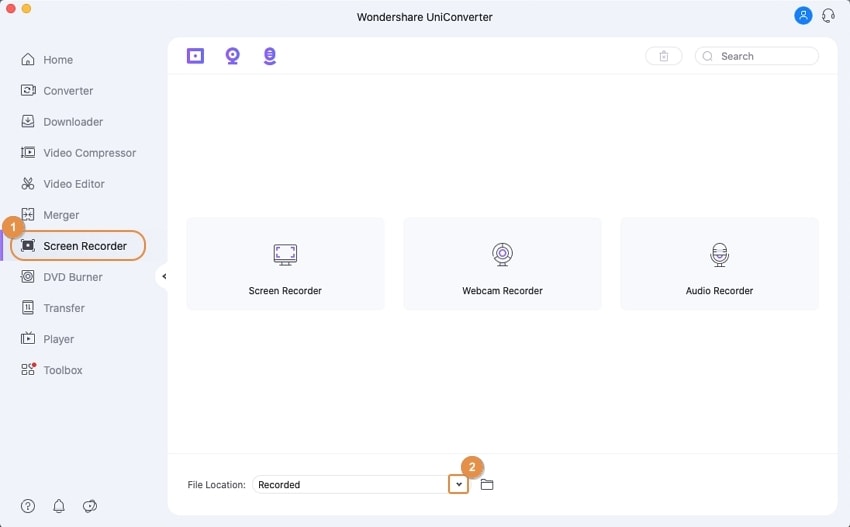Screen dimensions: 850x527
Task: Open notifications bell icon
Action: point(59,506)
